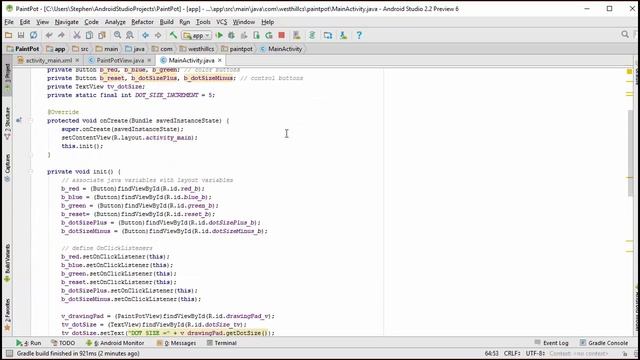Open the Messages tool window

point(176,343)
